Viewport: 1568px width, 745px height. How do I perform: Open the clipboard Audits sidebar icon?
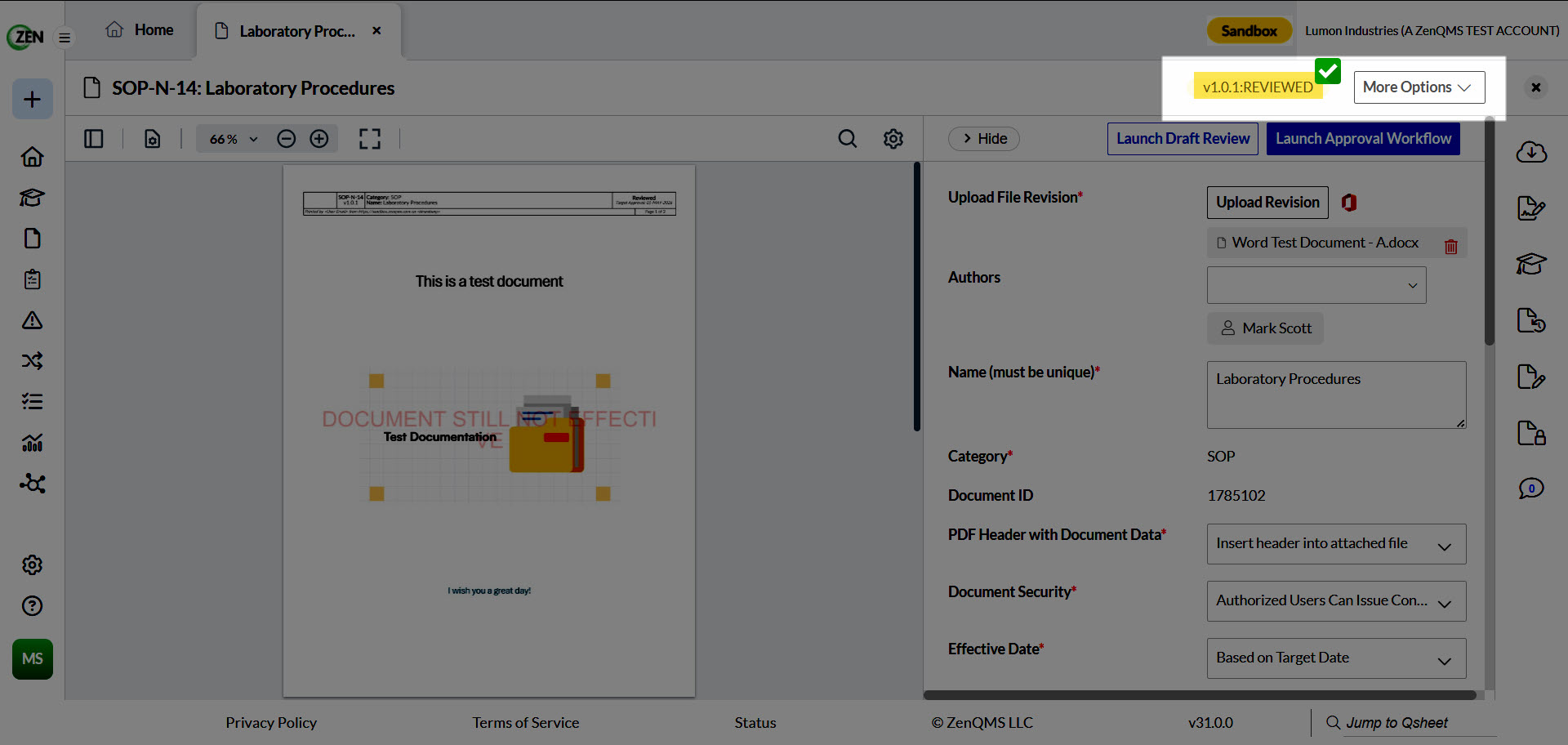click(x=33, y=279)
